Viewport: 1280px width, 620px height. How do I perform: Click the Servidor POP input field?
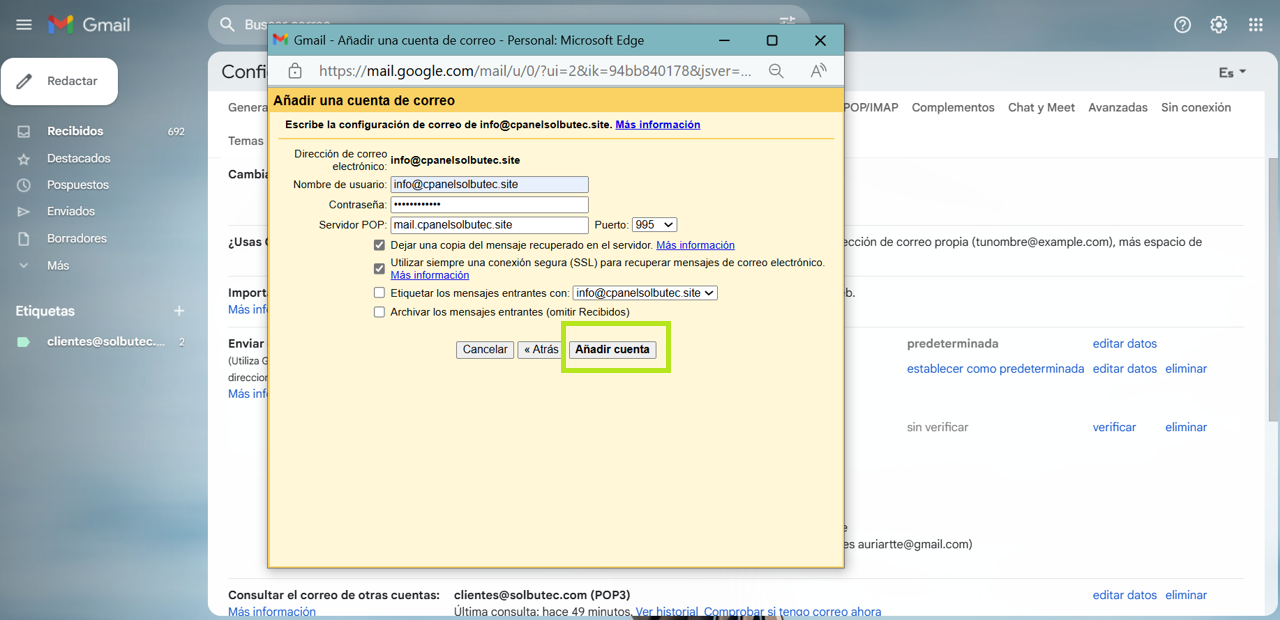(489, 225)
